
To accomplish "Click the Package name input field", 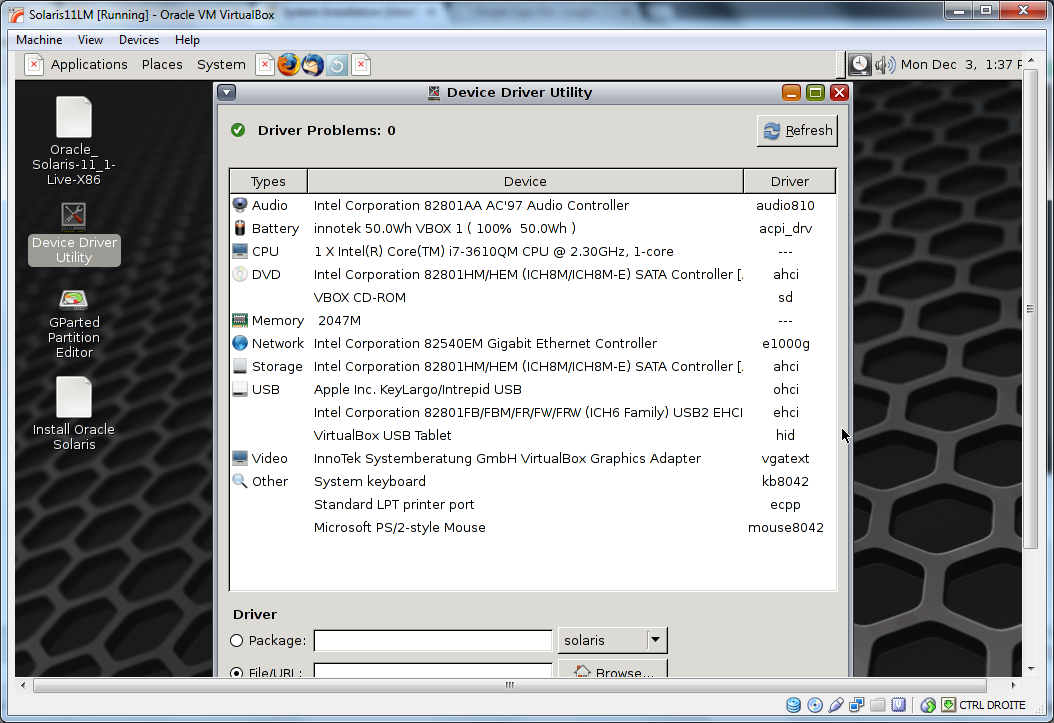I will [433, 641].
